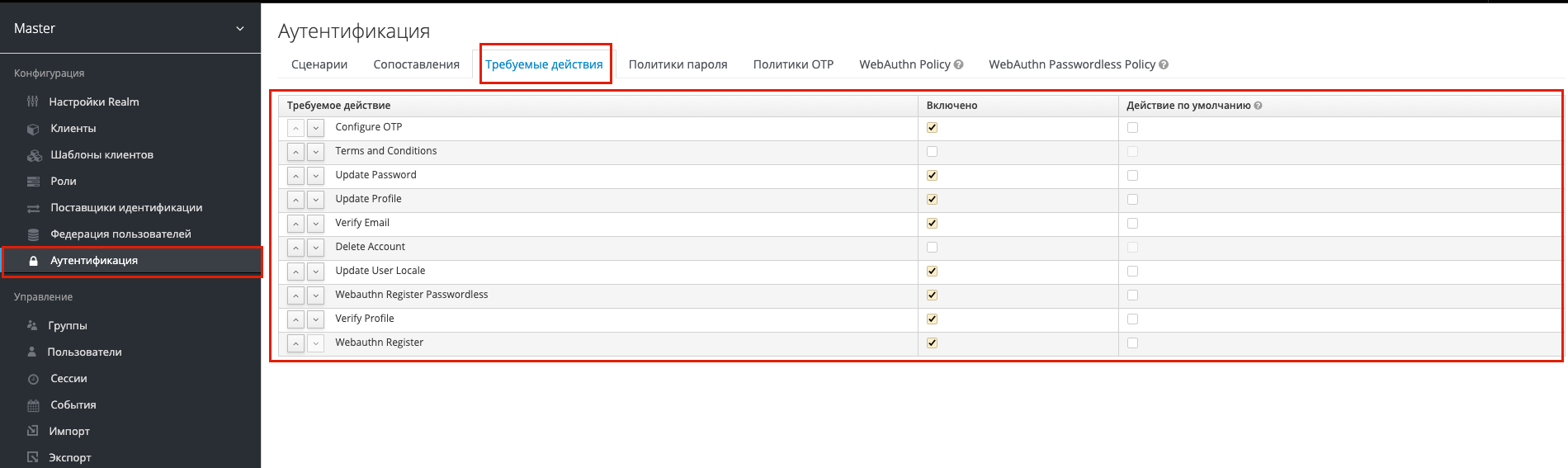This screenshot has width=1568, height=468.
Task: Click the Включено column header
Action: (952, 106)
